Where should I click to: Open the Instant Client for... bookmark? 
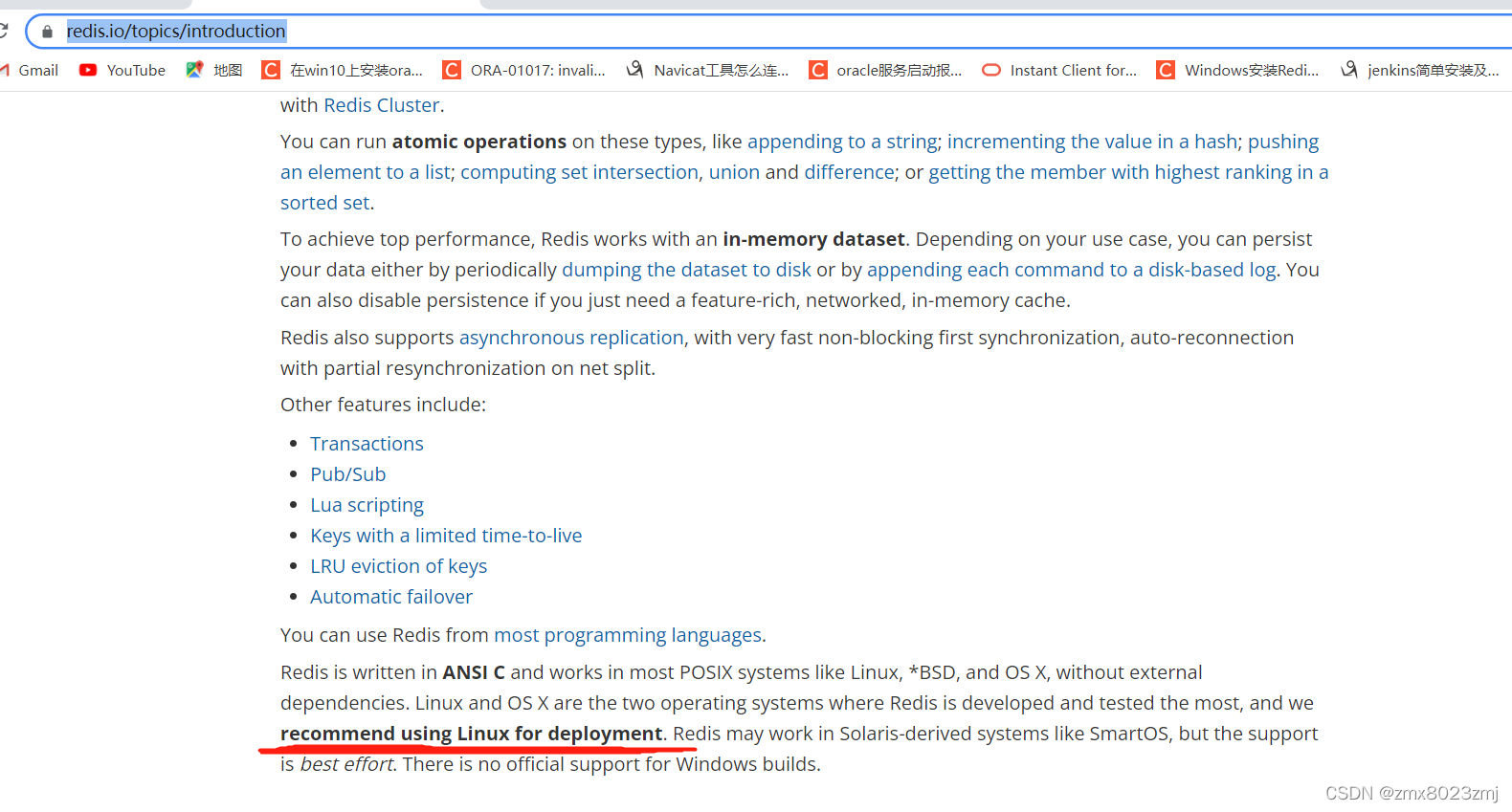pyautogui.click(x=1059, y=70)
